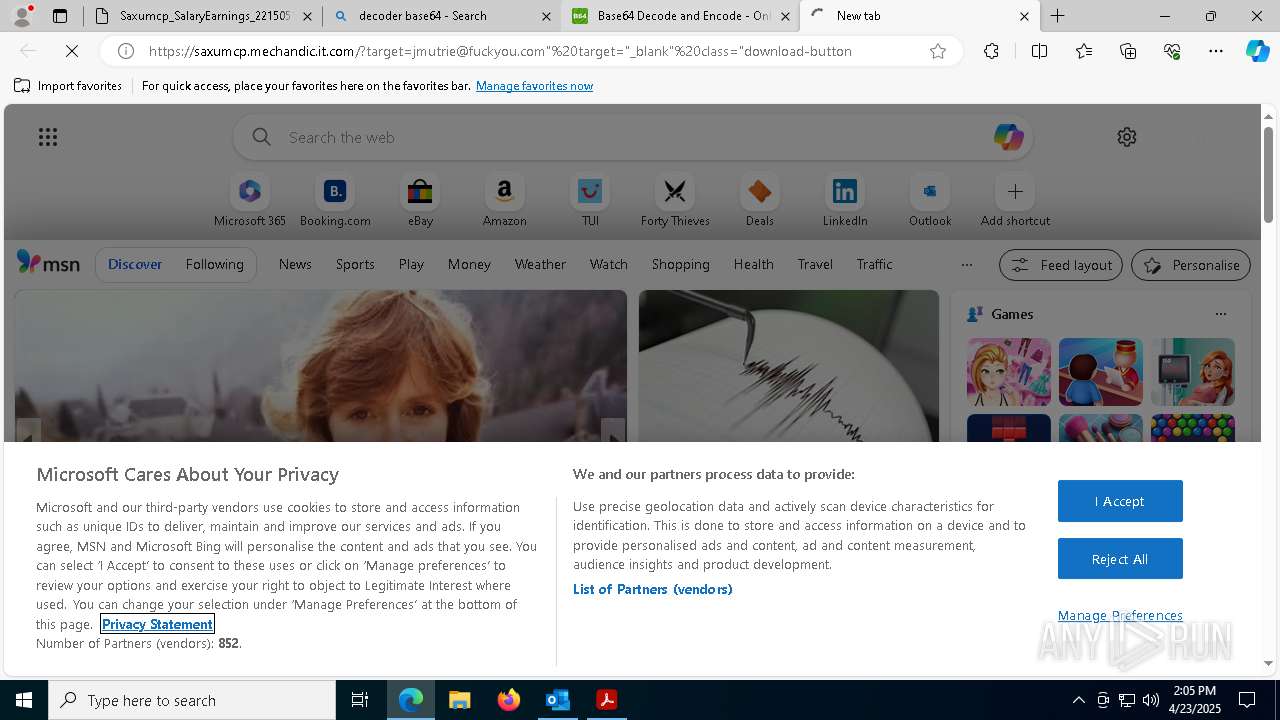The height and width of the screenshot is (720, 1280).
Task: Open the apps grid launcher
Action: 48,137
